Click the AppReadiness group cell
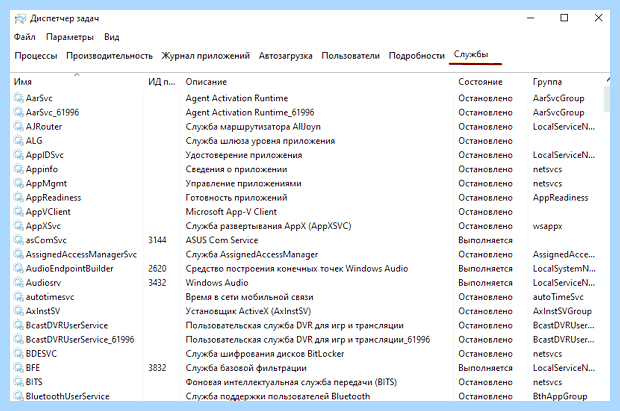Viewport: 620px width, 411px height. tap(560, 197)
